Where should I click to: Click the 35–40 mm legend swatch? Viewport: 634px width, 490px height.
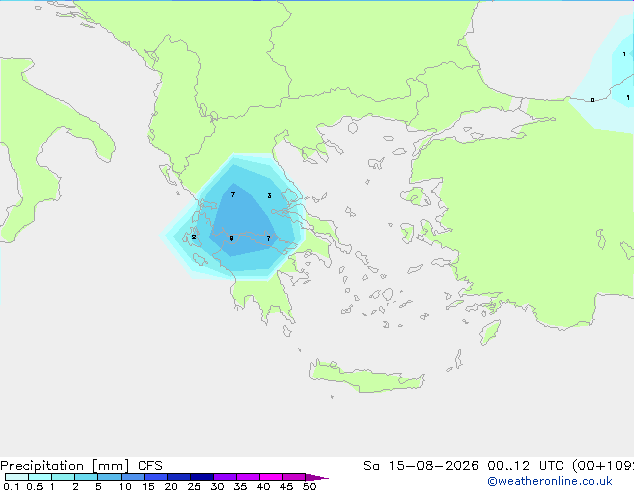(248, 477)
